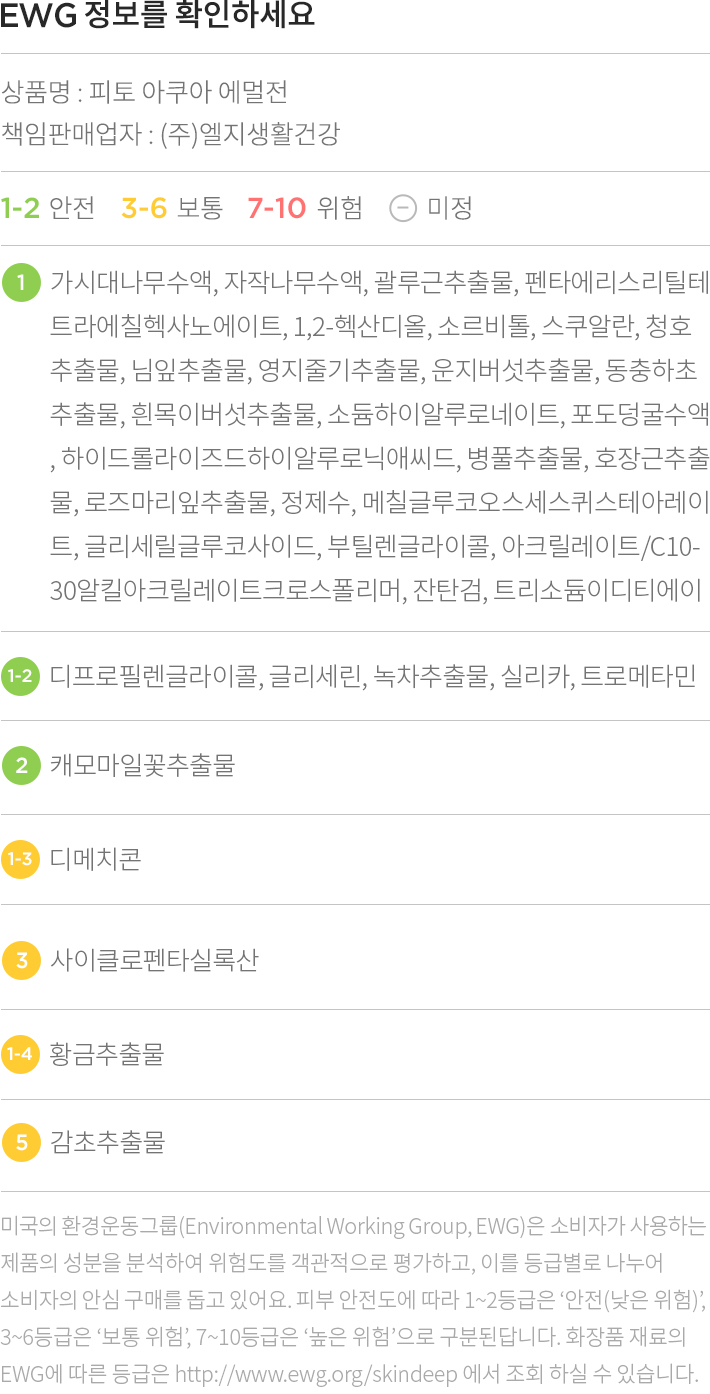Screen dimensions: 710x1394
Task: Click ingredient 감초추출물
Action: click(107, 1142)
